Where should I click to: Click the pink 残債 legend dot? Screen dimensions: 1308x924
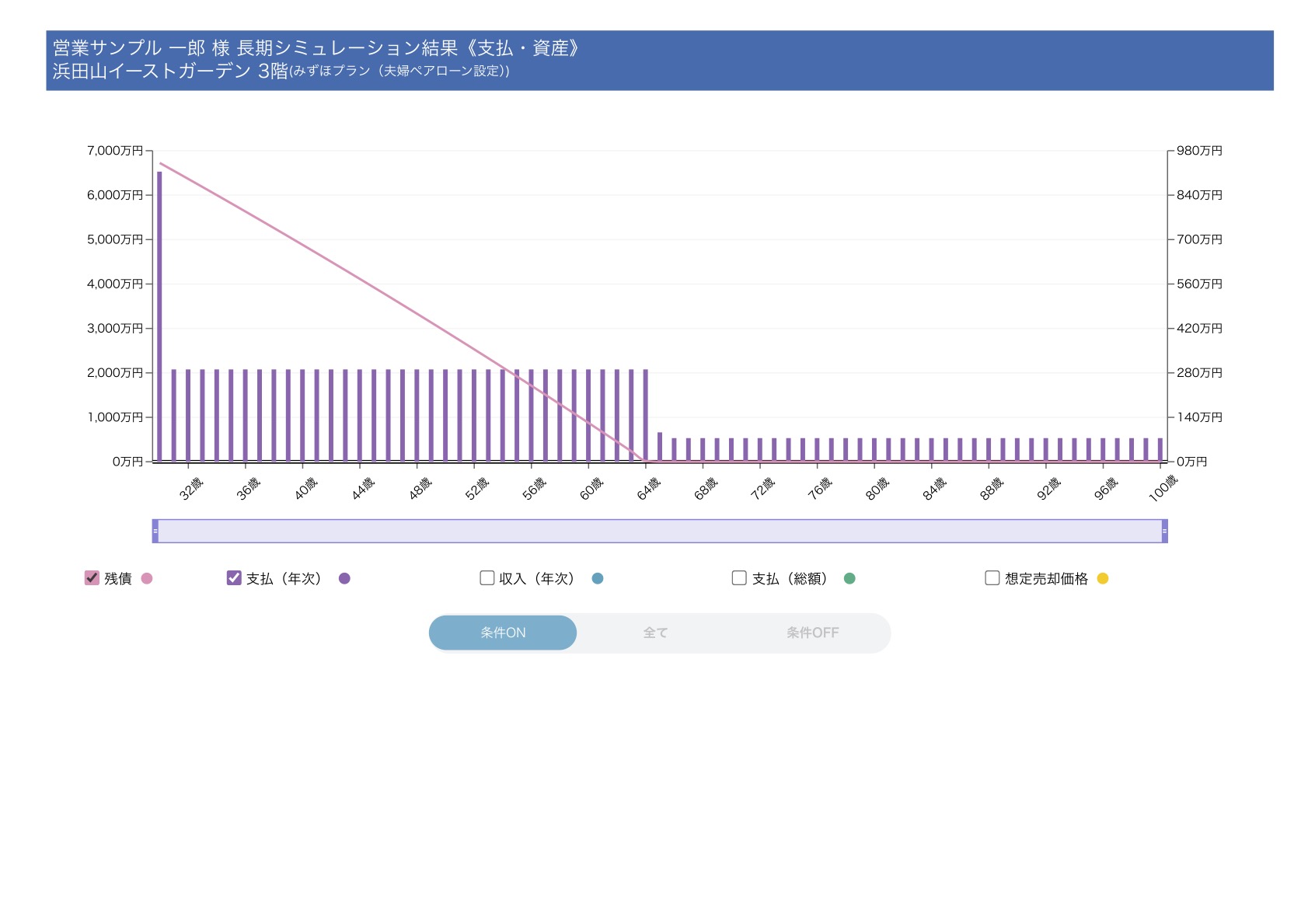147,578
